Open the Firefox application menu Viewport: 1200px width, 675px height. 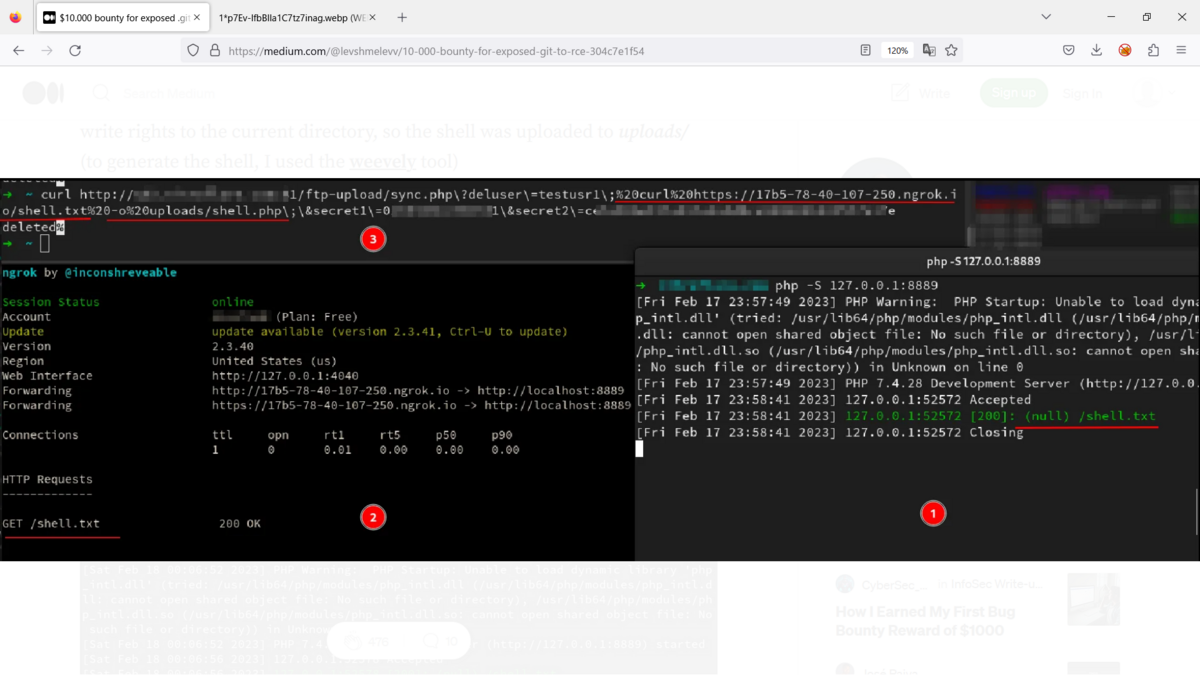pos(1181,50)
